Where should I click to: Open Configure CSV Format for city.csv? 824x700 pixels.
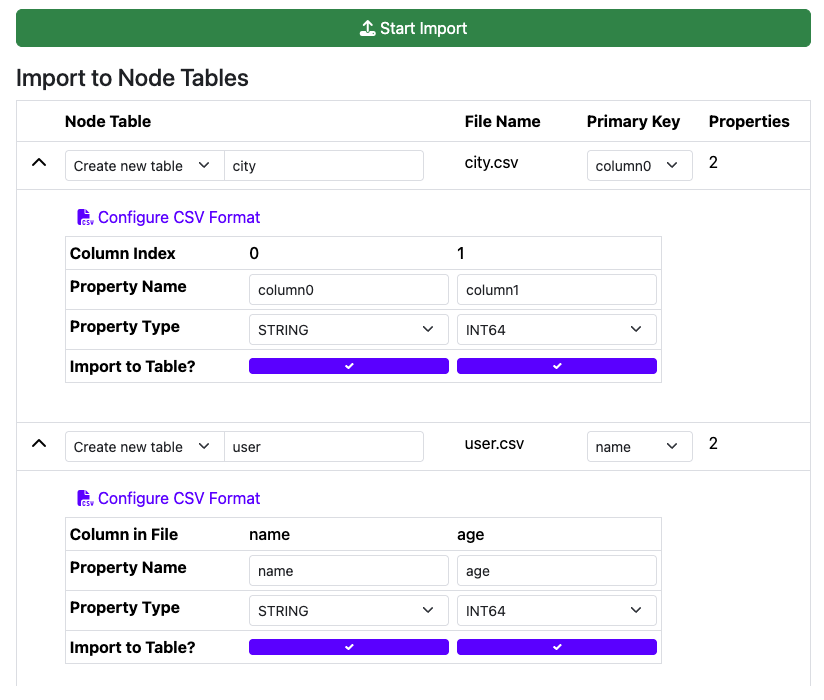(x=178, y=217)
